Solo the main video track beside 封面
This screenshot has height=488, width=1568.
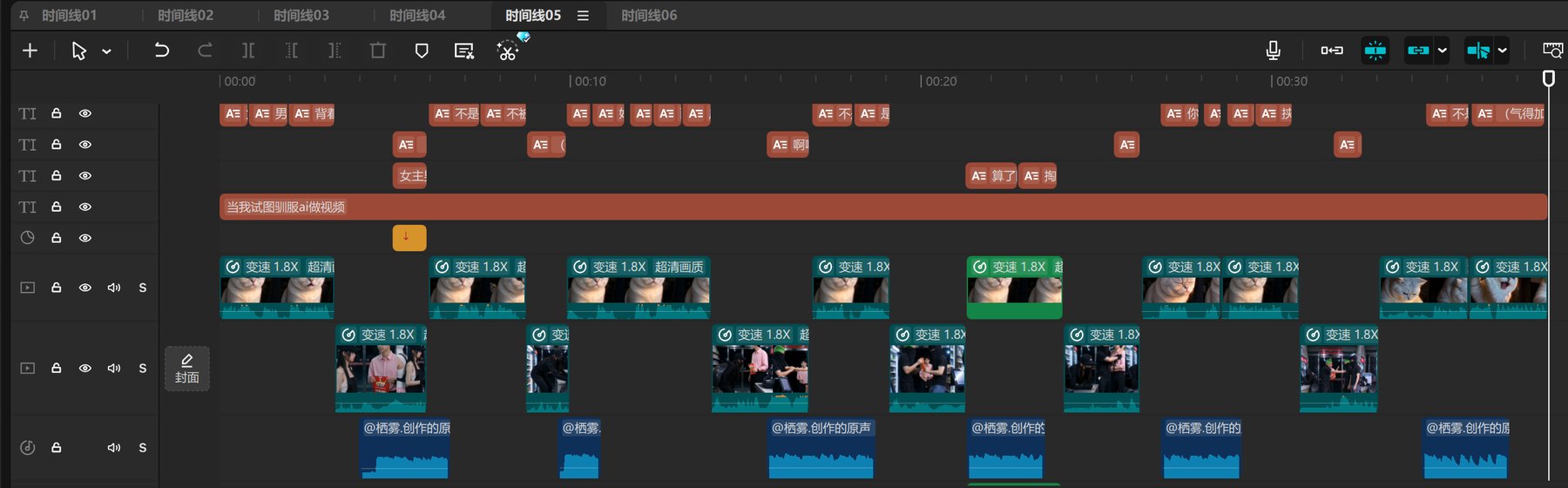[143, 368]
